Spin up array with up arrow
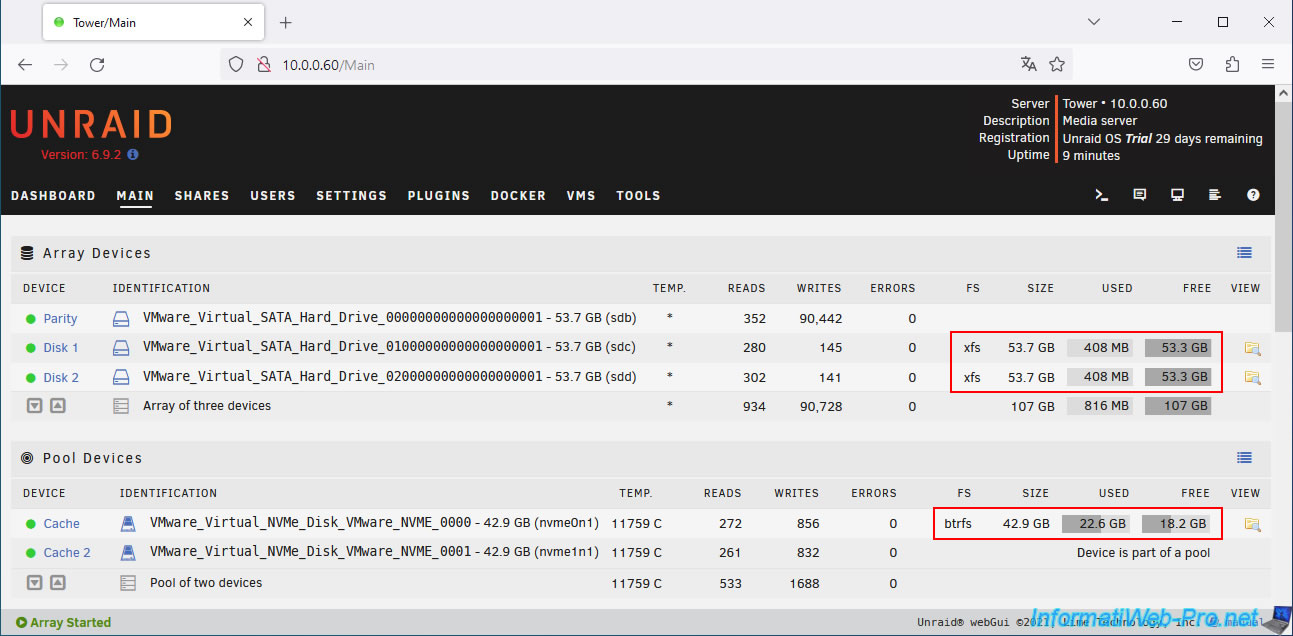The height and width of the screenshot is (636, 1293). click(58, 406)
